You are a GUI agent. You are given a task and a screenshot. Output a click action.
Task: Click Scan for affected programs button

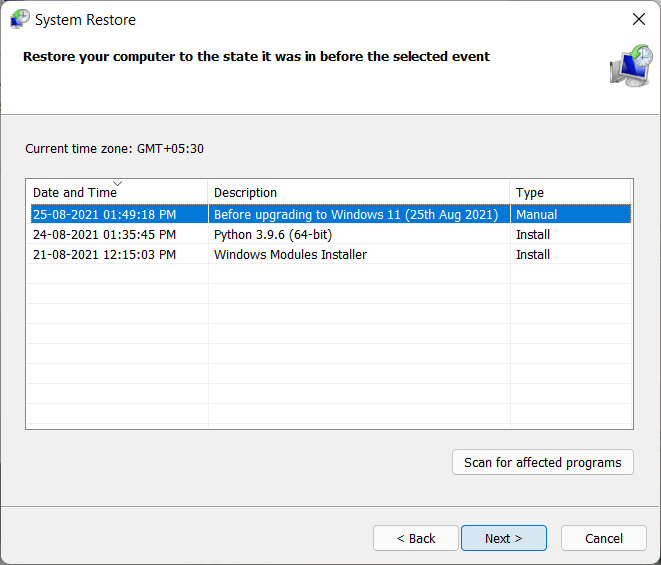point(543,462)
